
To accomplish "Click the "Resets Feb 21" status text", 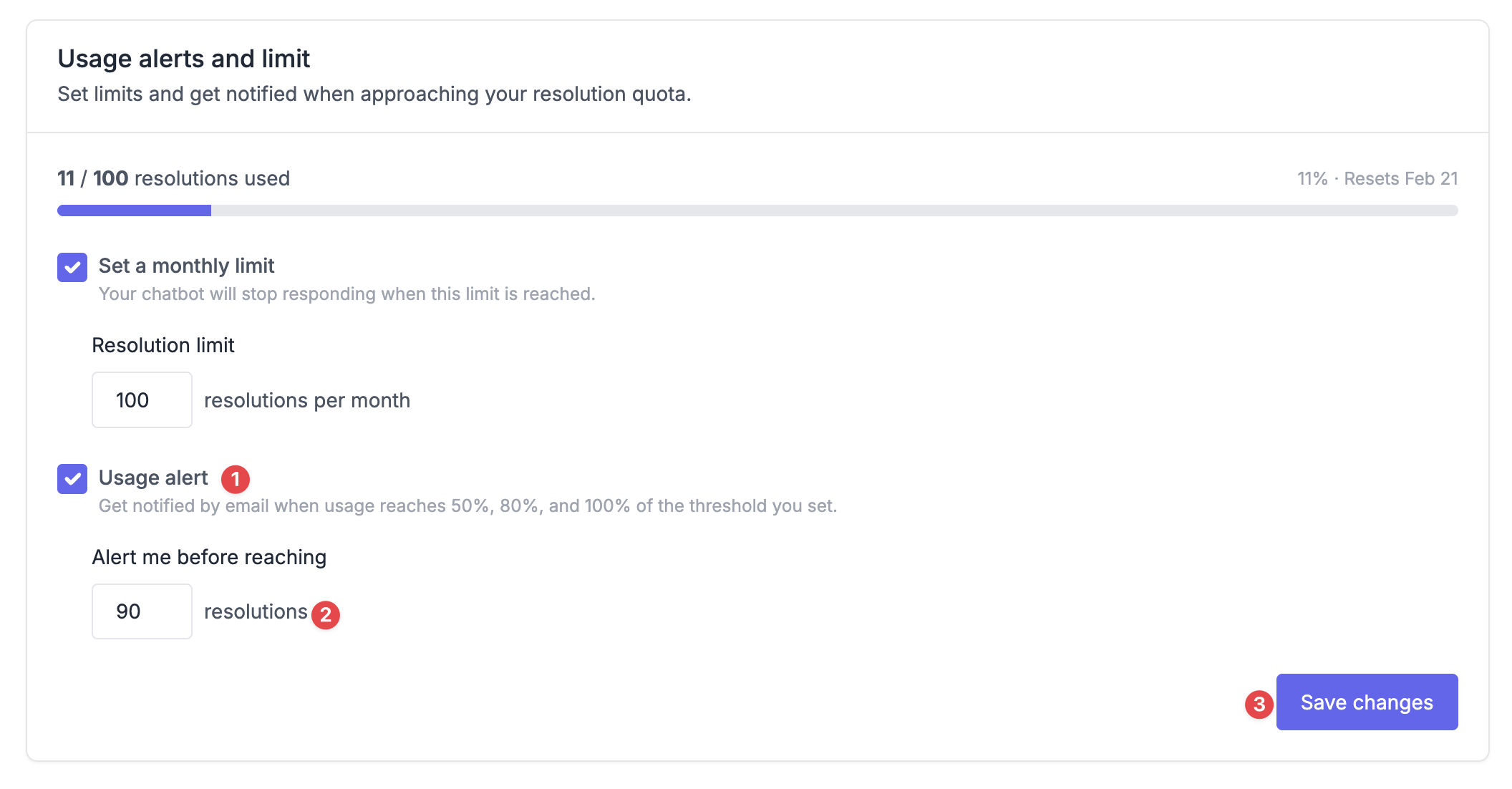I will 1400,178.
